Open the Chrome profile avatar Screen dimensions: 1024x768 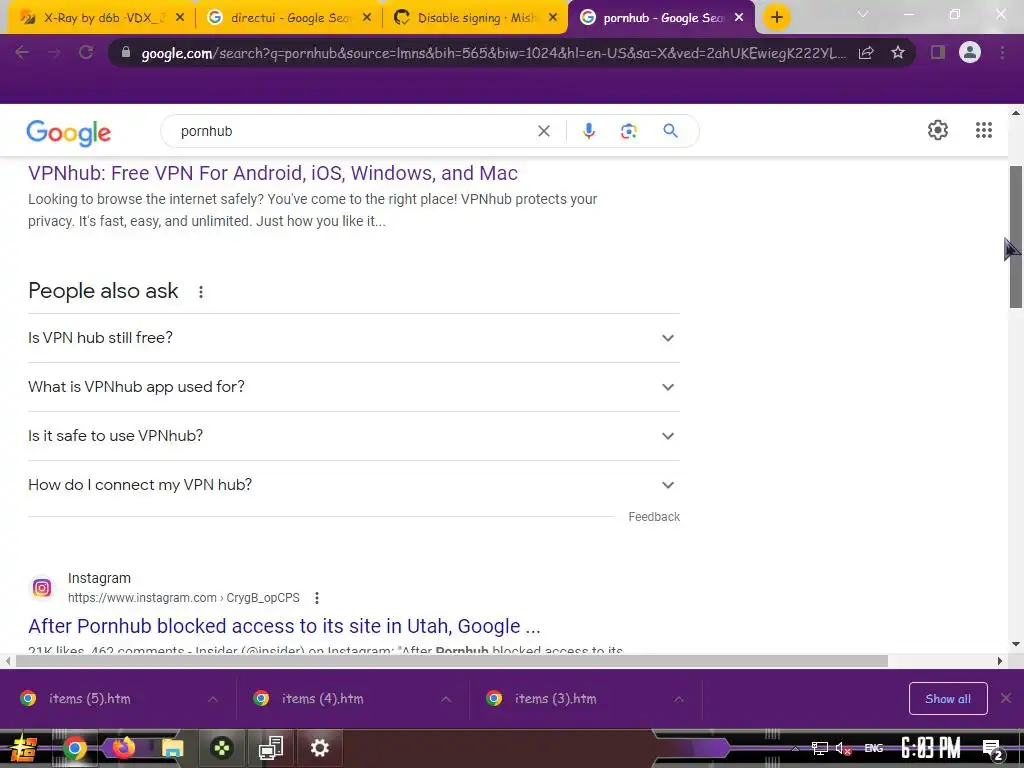pos(970,52)
